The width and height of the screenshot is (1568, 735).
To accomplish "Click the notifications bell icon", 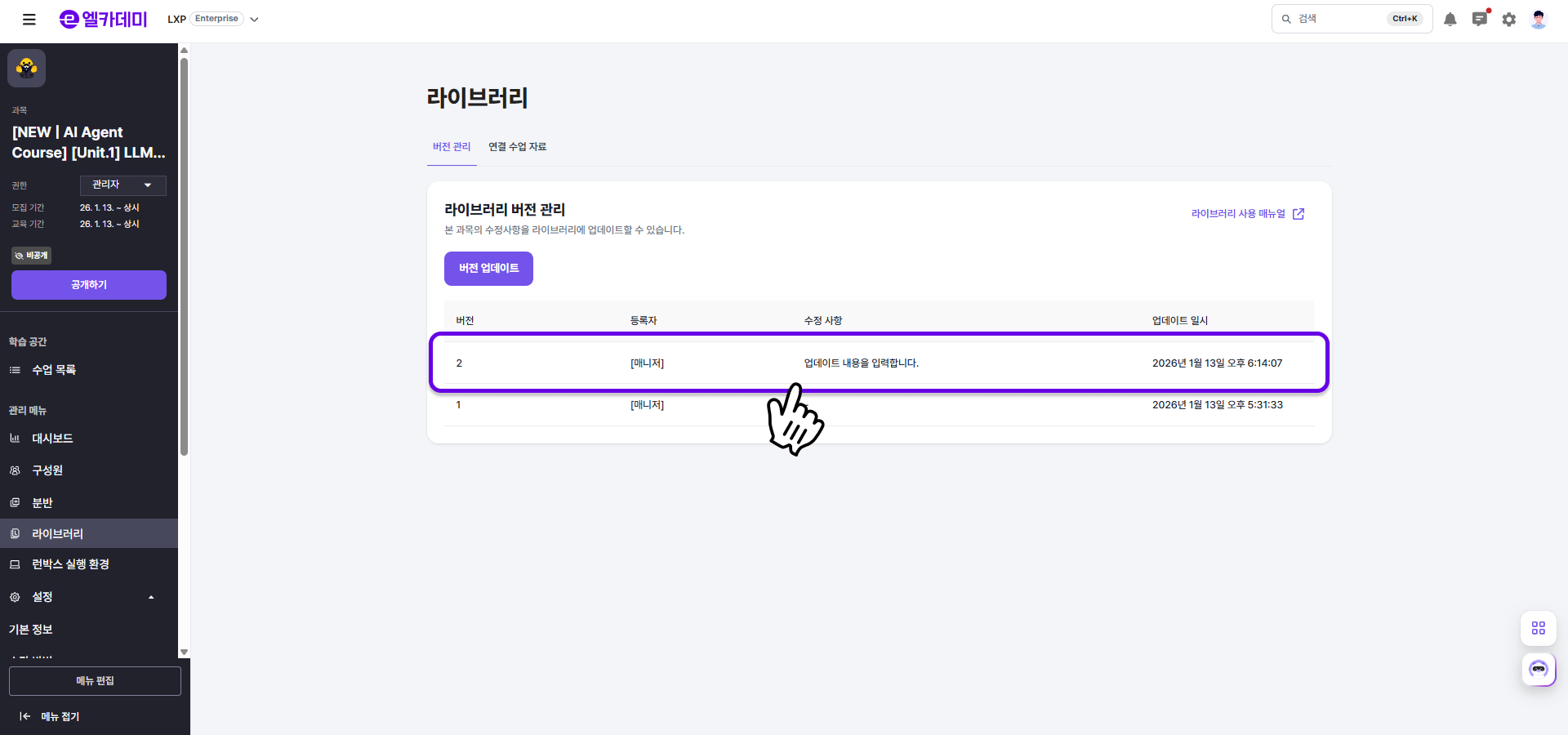I will coord(1450,20).
